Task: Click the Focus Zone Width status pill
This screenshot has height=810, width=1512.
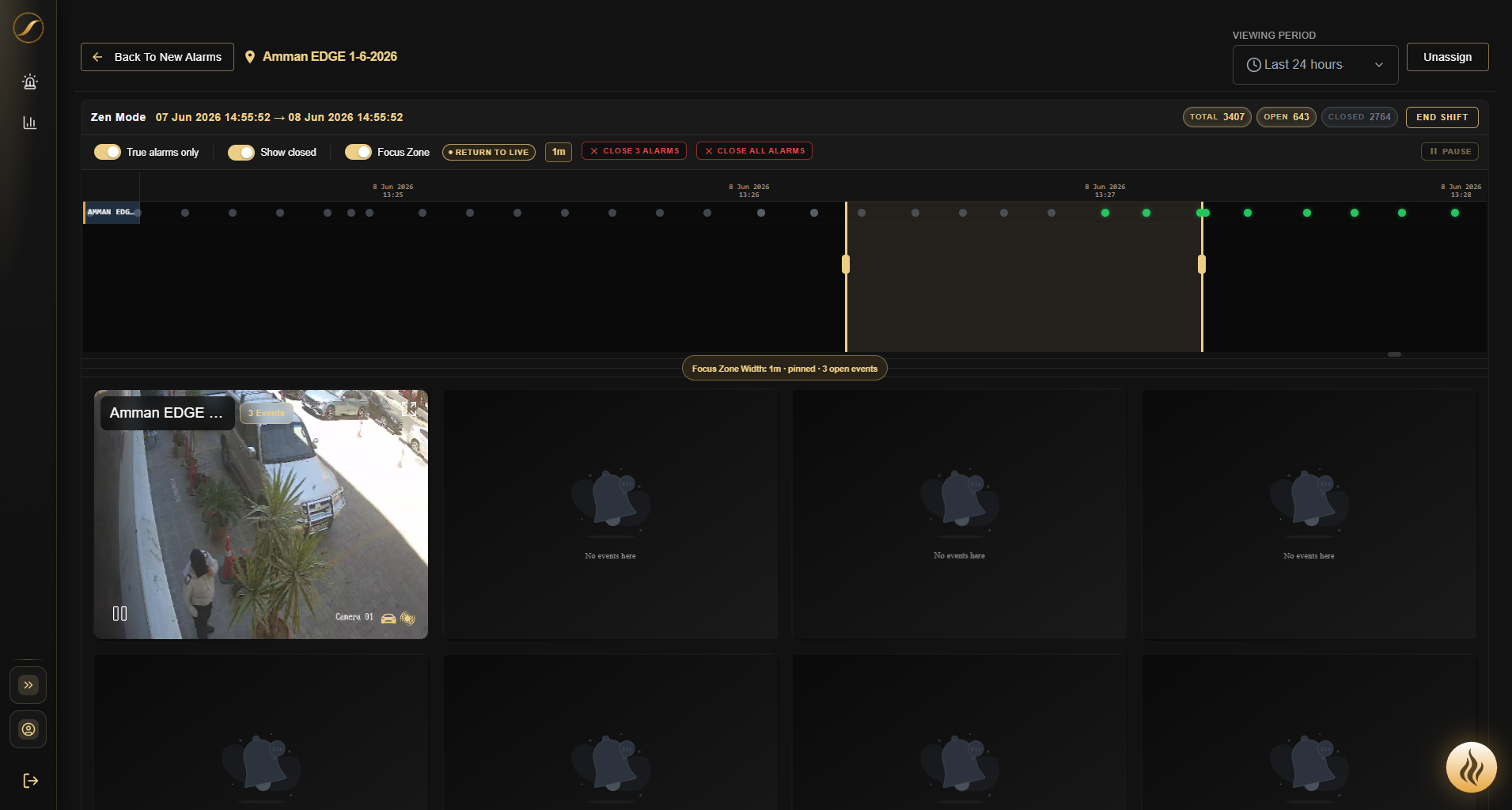Action: 784,369
